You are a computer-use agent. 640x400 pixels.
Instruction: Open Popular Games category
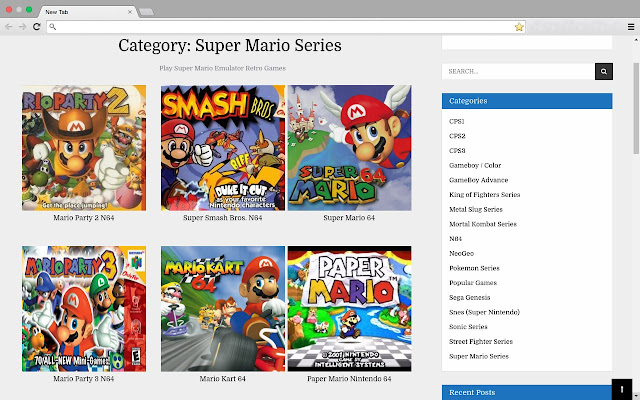pos(473,283)
